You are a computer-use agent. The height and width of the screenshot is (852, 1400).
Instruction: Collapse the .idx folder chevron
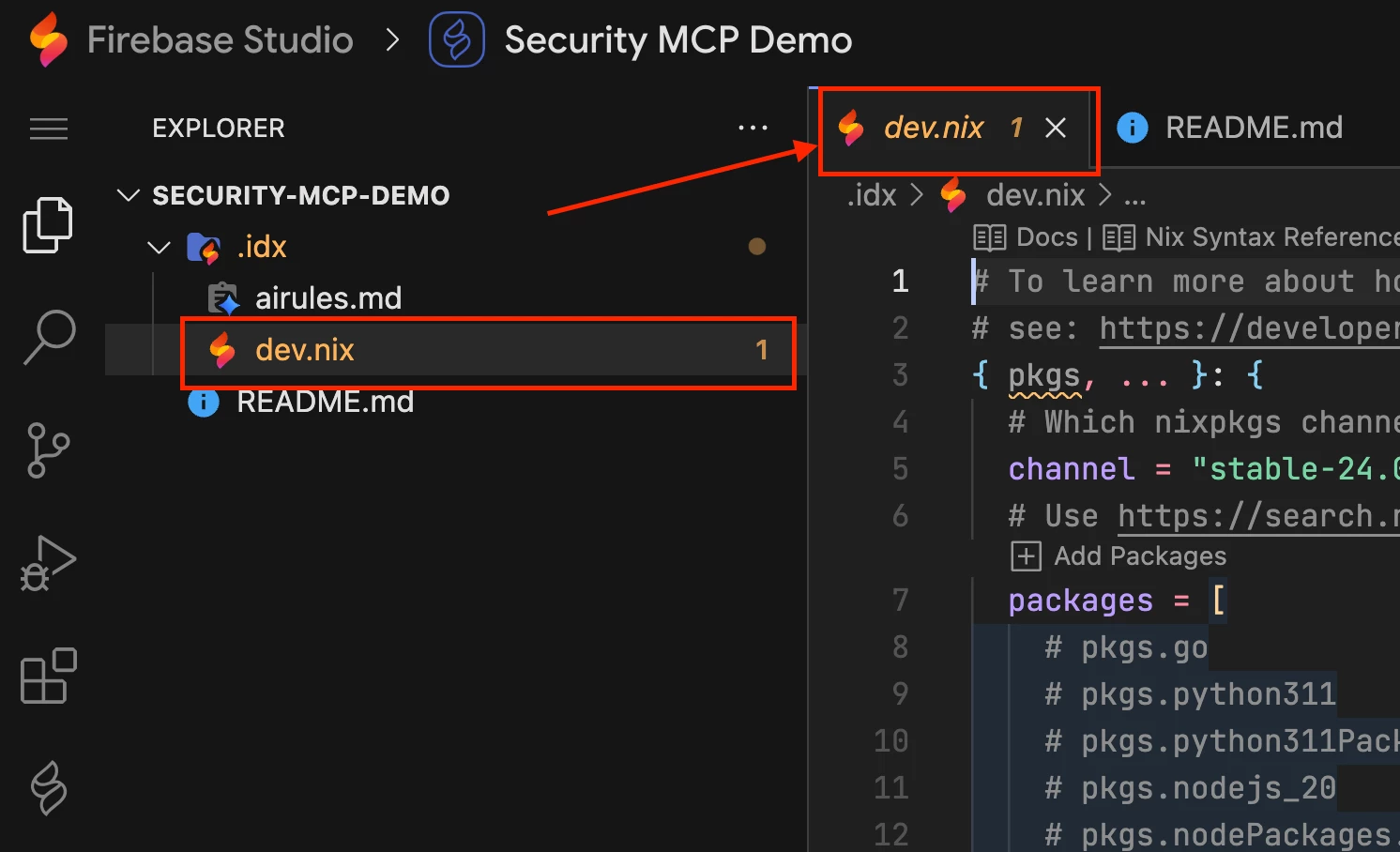tap(160, 248)
